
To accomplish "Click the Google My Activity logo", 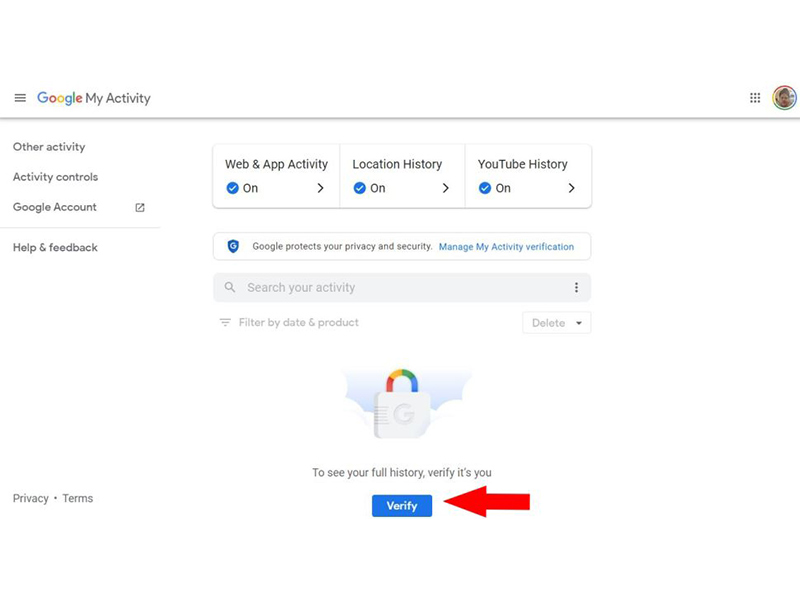I will [x=94, y=98].
